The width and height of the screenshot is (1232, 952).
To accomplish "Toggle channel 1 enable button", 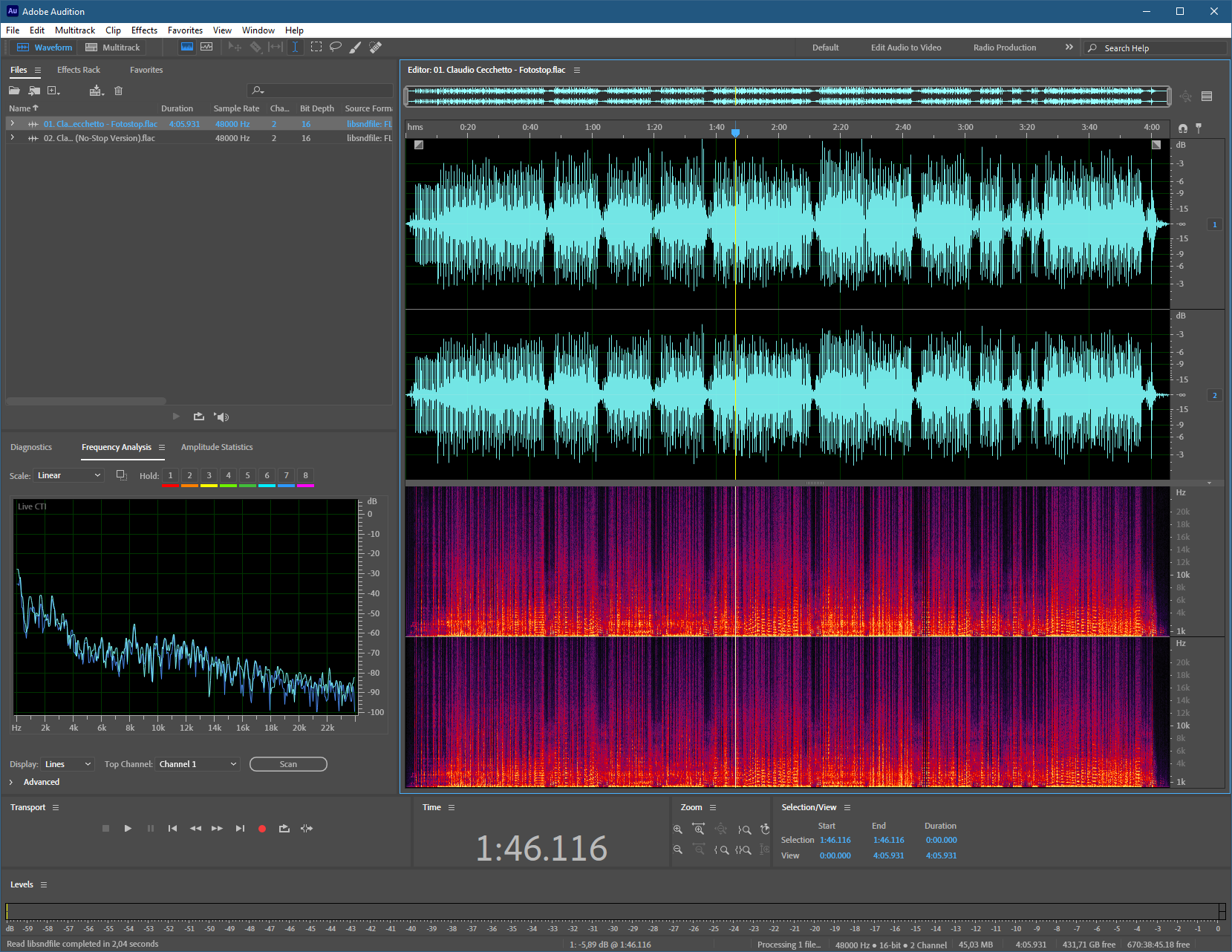I will (x=1215, y=224).
